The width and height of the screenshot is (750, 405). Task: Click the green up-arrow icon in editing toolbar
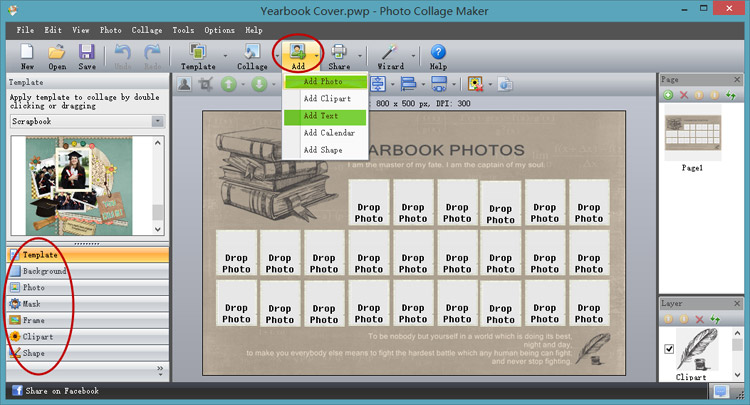pos(229,85)
